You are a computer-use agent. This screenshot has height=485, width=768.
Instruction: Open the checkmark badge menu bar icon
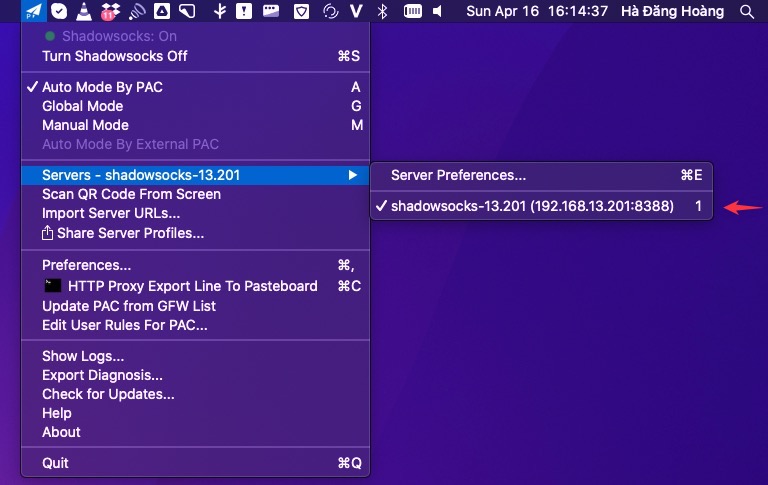(x=59, y=11)
